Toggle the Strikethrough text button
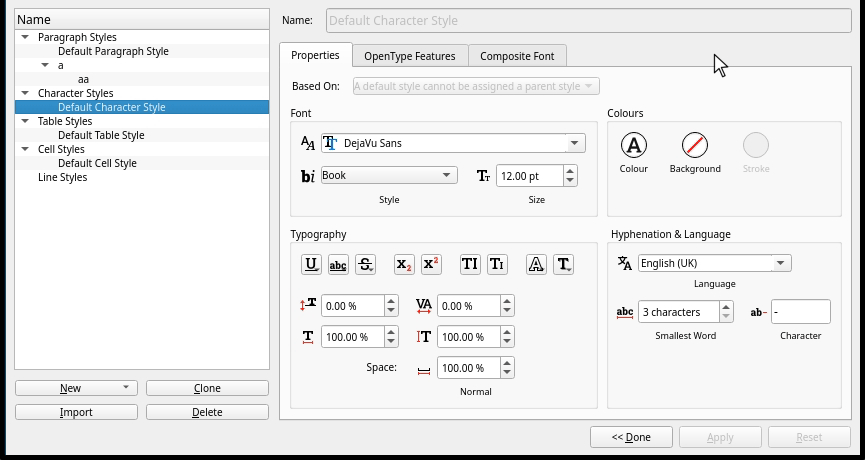This screenshot has width=865, height=460. (366, 264)
